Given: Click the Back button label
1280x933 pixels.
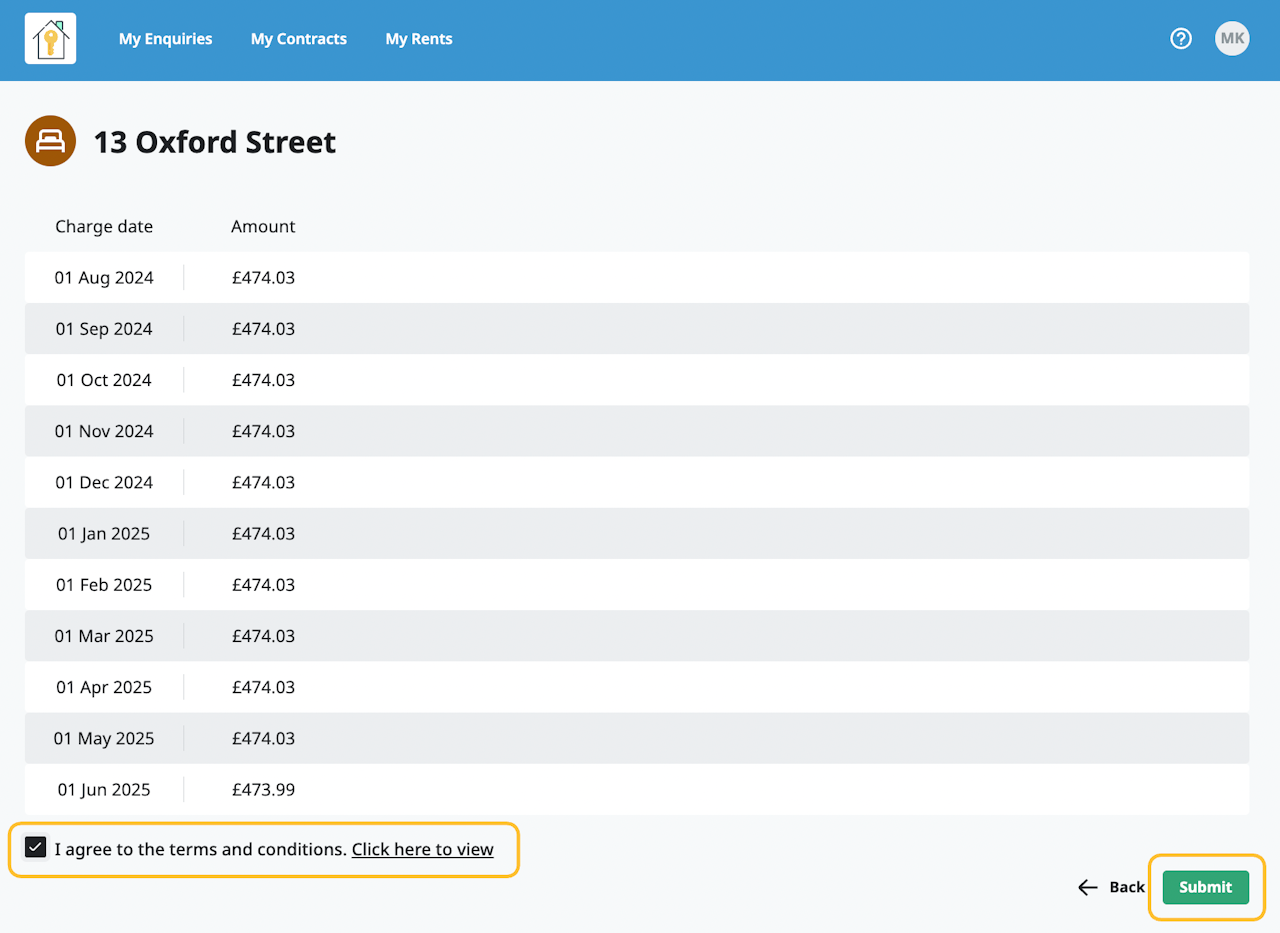Looking at the screenshot, I should pyautogui.click(x=1127, y=887).
